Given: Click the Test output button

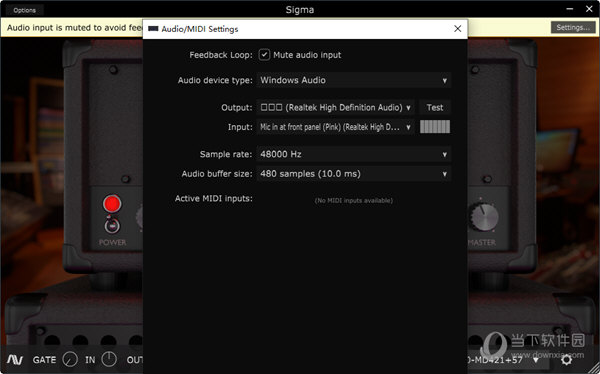Looking at the screenshot, I should click(435, 108).
